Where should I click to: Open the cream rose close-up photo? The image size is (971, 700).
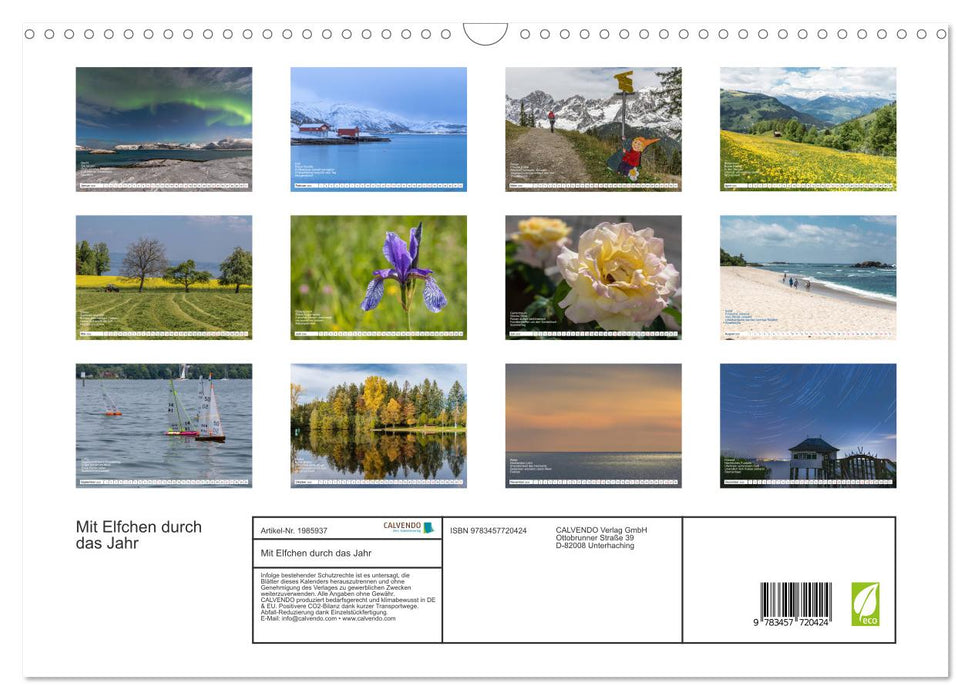[593, 277]
